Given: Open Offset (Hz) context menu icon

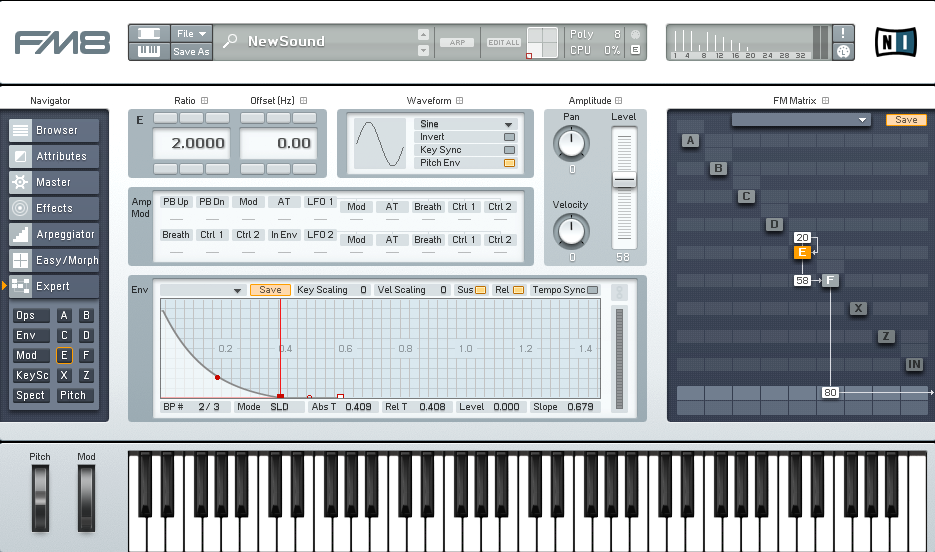Looking at the screenshot, I should 304,101.
